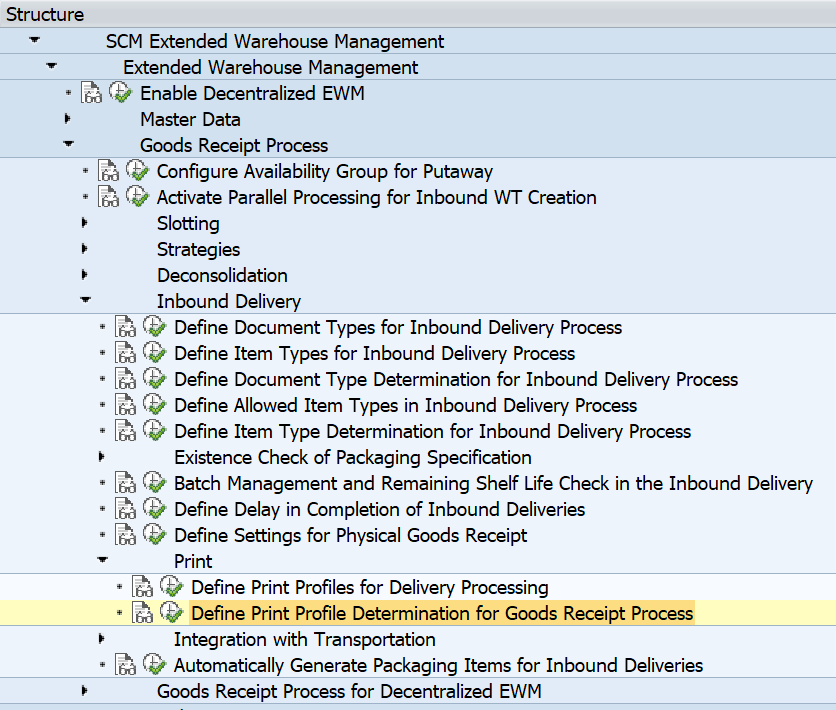Execute Configure Availability Group for Putaway activity
Screen dimensions: 836x710
[x=138, y=171]
